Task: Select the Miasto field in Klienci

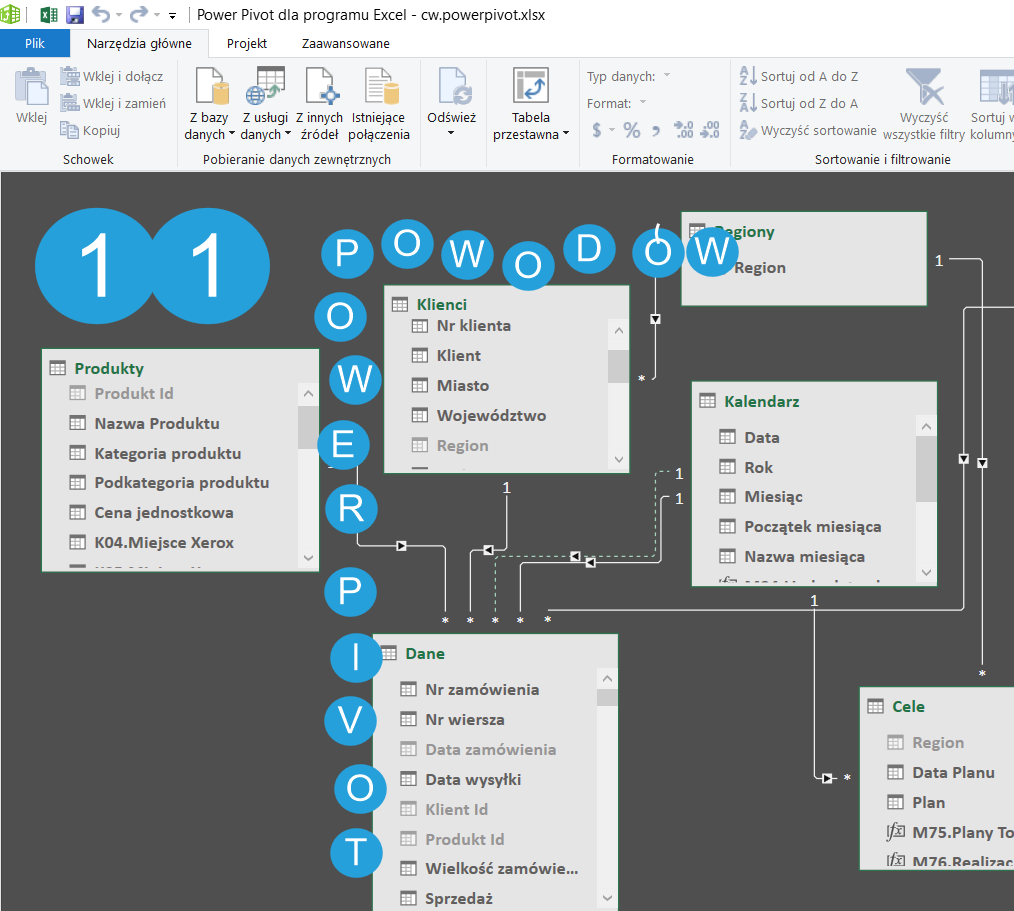Action: pyautogui.click(x=462, y=385)
